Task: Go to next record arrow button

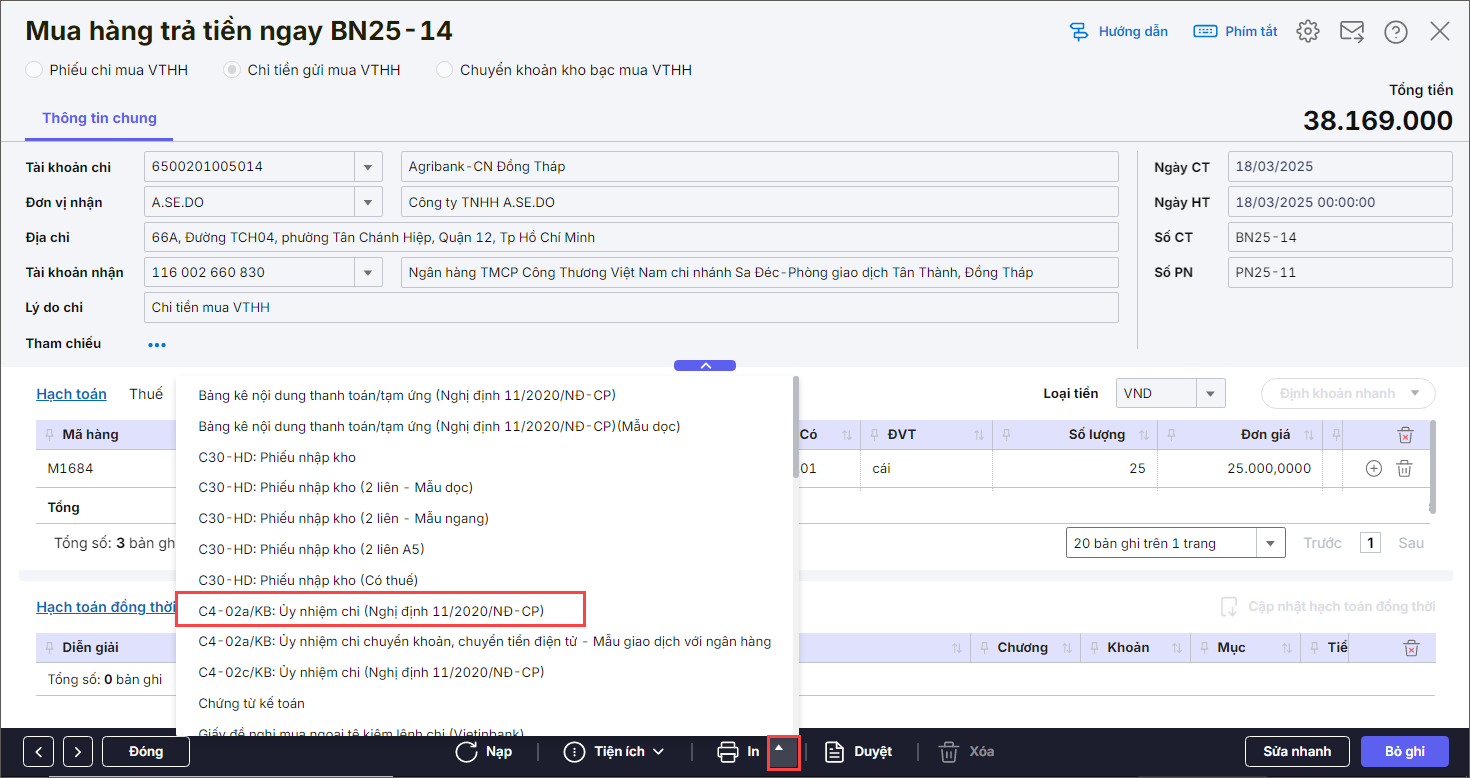Action: (78, 751)
